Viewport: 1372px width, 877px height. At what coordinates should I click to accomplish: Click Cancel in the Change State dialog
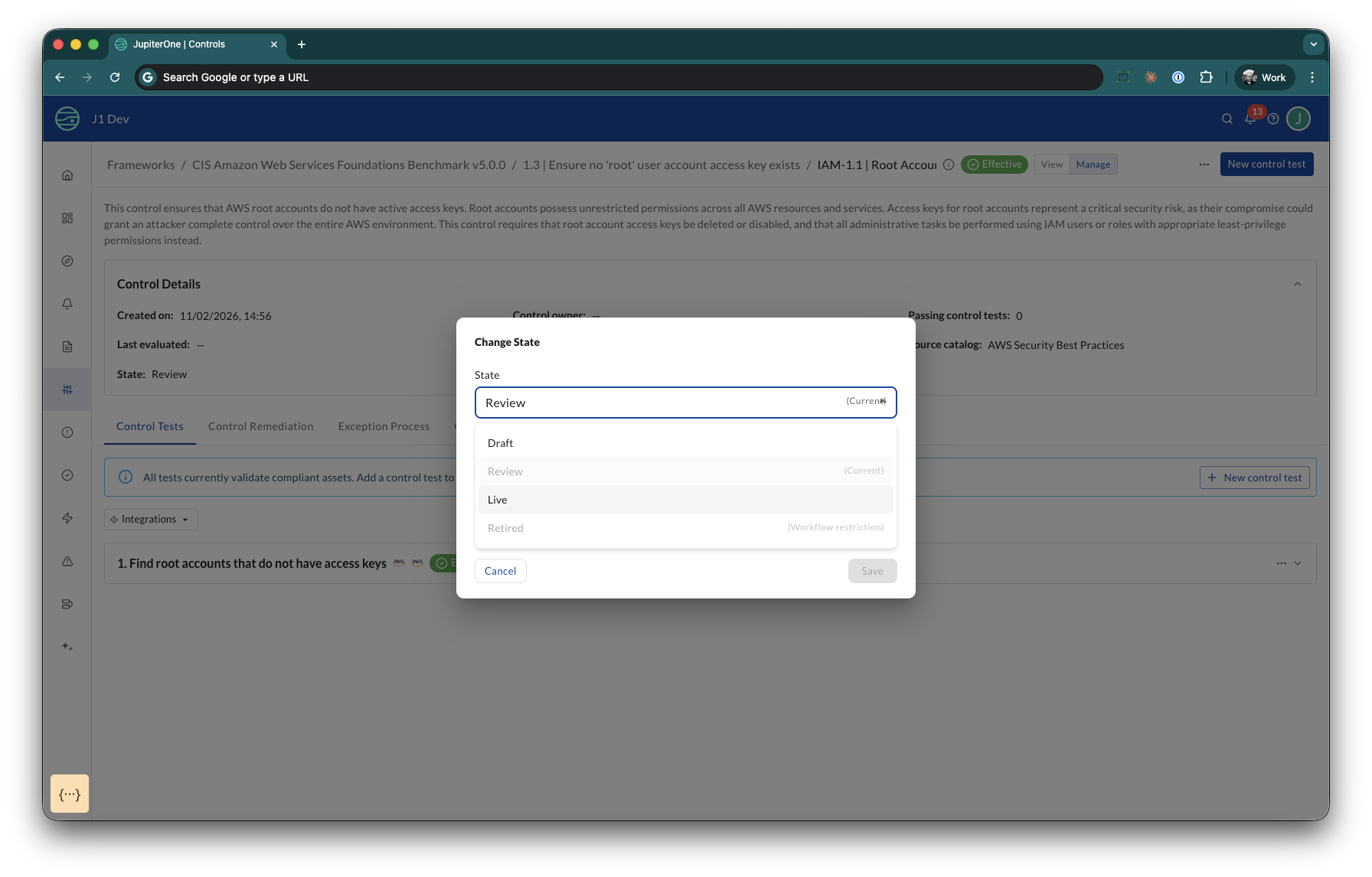(x=500, y=570)
